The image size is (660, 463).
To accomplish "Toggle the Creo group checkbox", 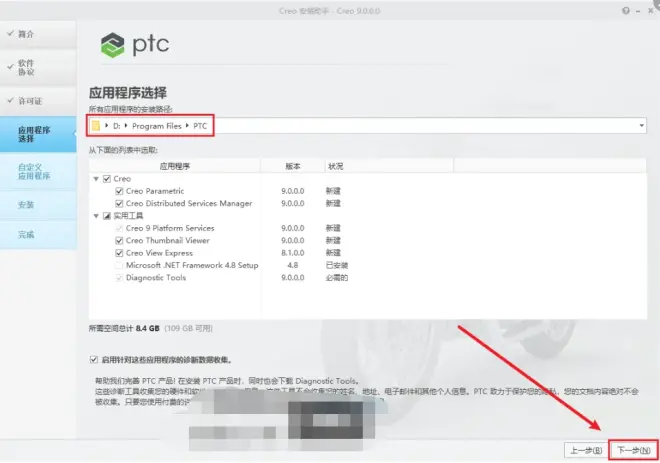I will click(107, 179).
